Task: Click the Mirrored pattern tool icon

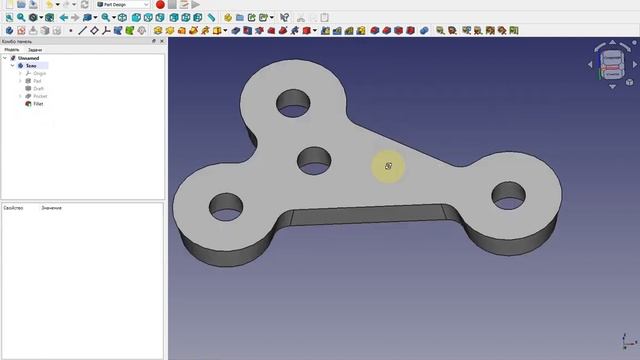Action: click(x=325, y=31)
